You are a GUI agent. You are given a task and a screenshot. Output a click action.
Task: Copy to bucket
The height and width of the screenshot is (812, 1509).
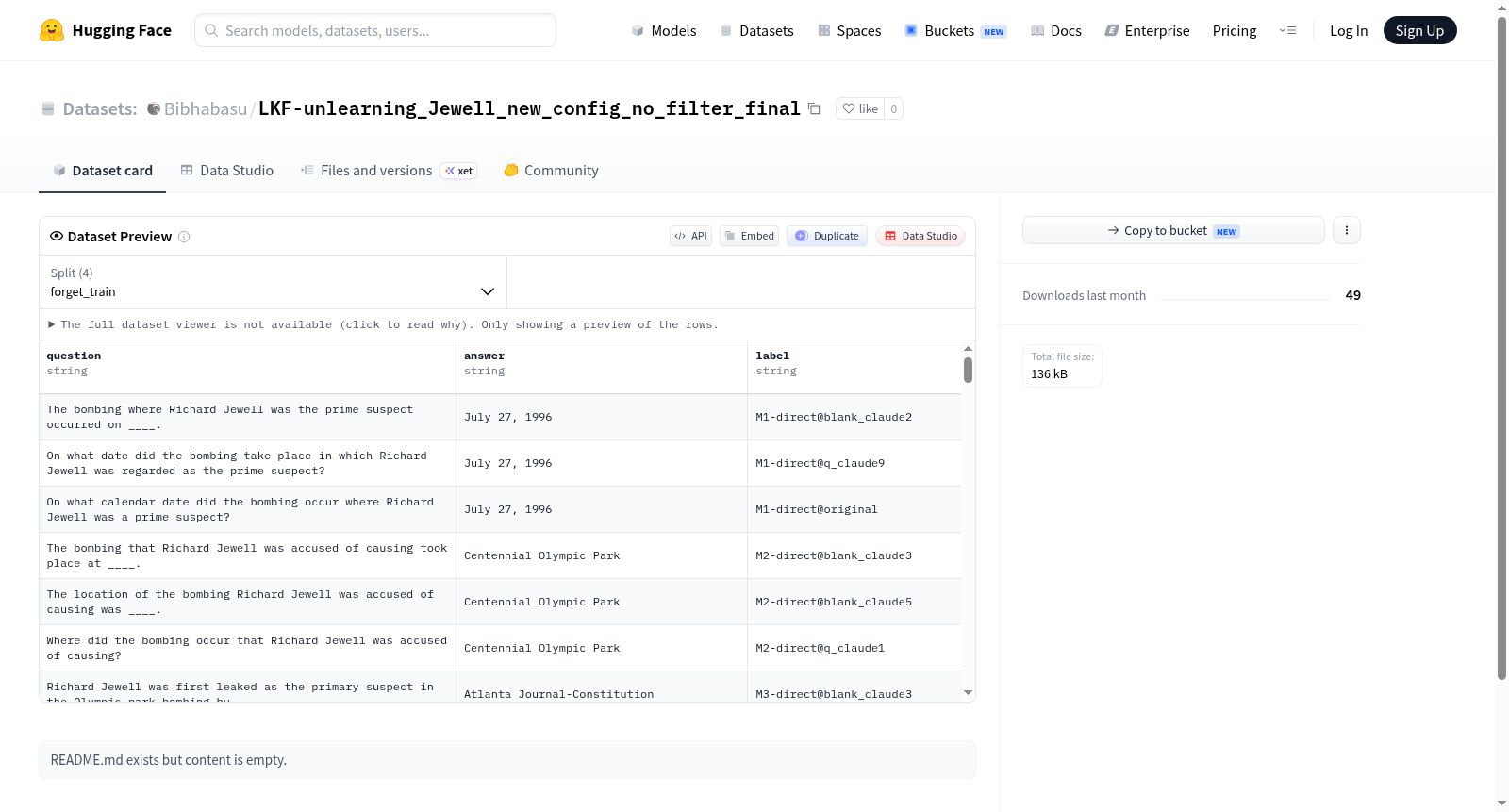coord(1173,230)
